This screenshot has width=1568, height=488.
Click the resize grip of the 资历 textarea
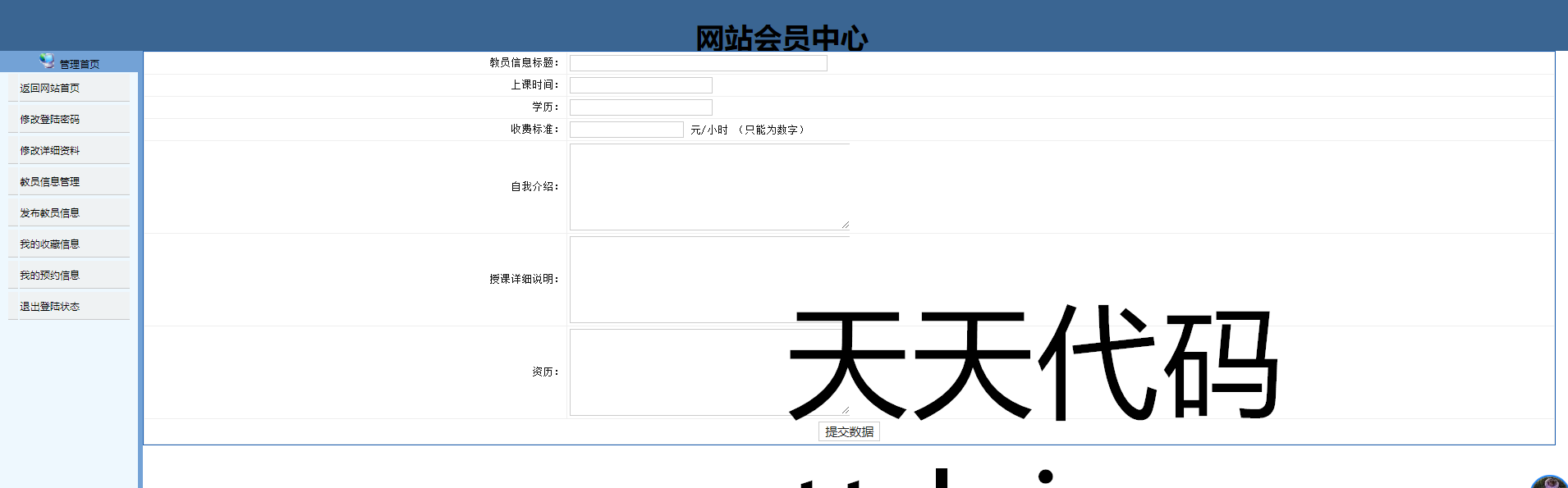point(845,410)
